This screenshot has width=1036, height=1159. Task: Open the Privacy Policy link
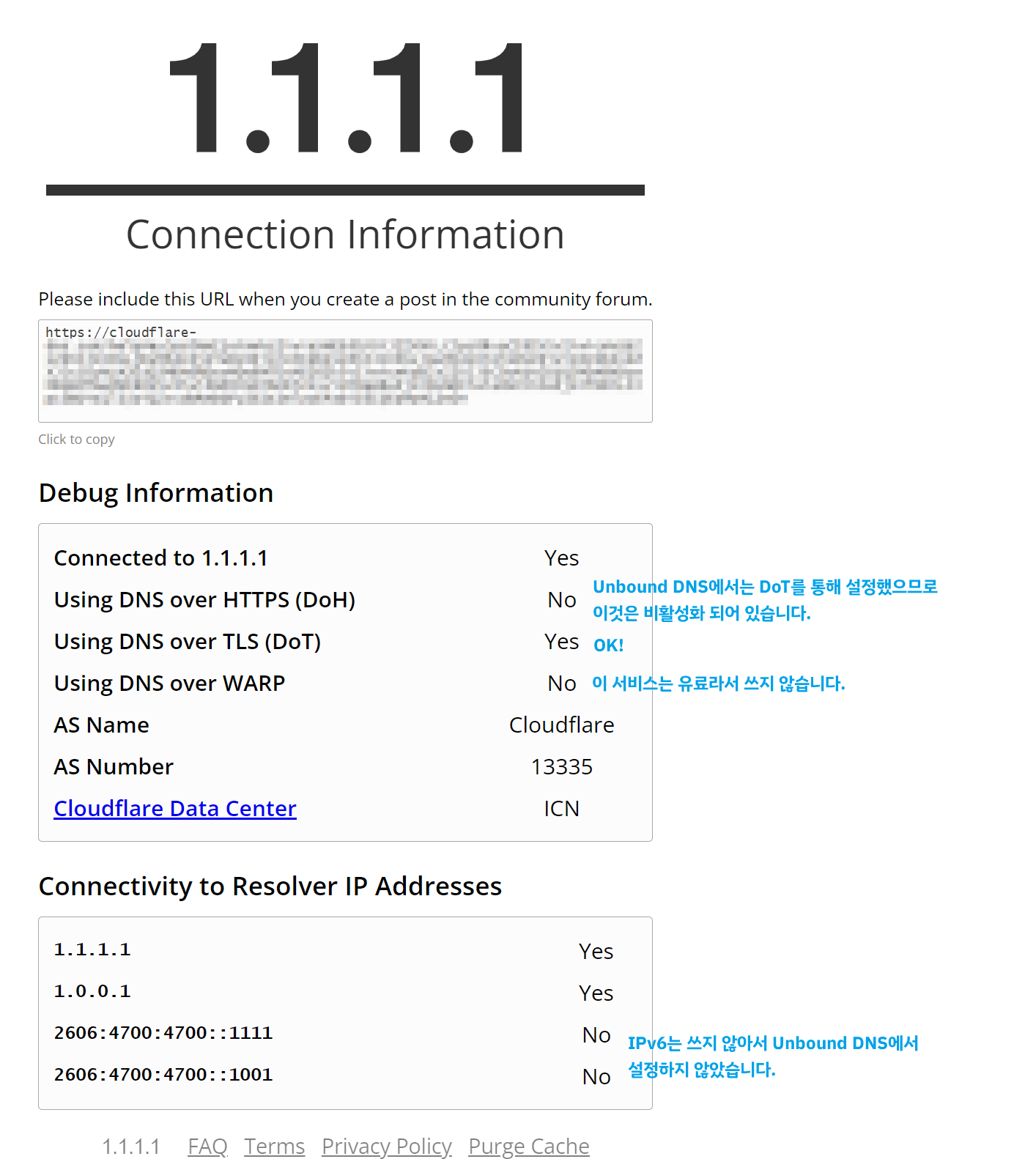click(386, 1146)
